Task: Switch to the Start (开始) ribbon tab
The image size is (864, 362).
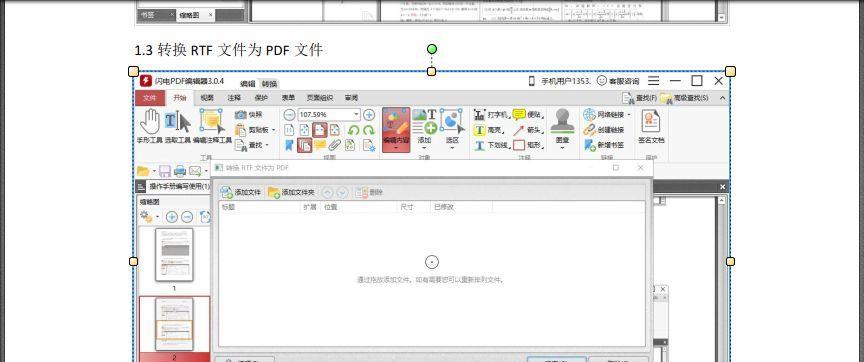Action: click(x=180, y=98)
